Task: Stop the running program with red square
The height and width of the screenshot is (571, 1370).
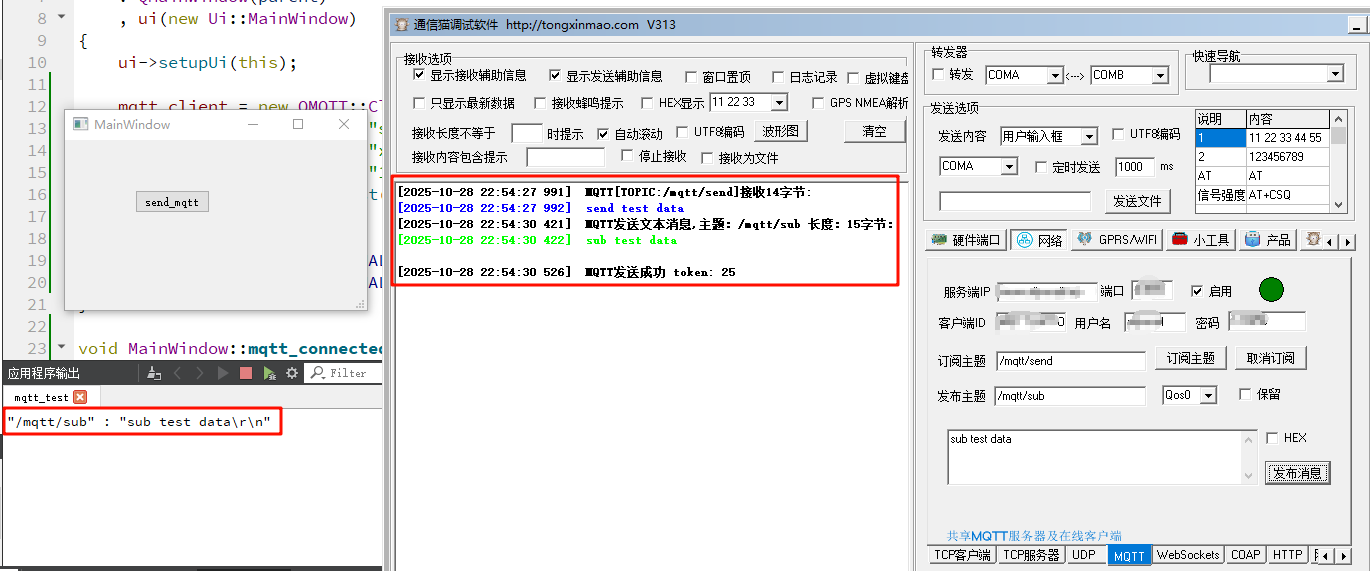Action: [245, 373]
